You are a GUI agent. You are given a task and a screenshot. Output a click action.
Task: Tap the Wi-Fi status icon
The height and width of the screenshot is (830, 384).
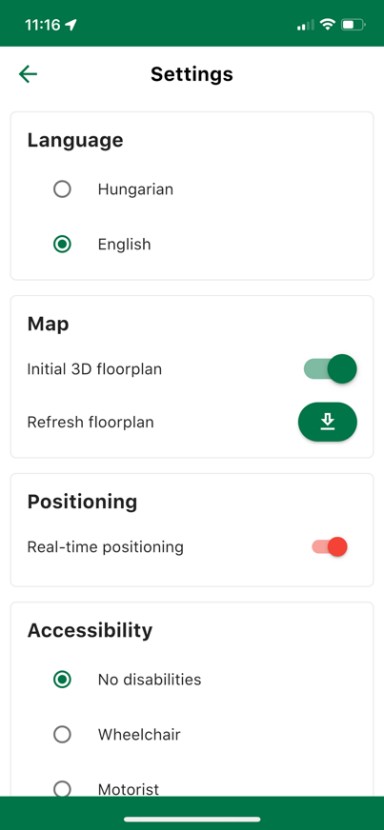[x=328, y=24]
